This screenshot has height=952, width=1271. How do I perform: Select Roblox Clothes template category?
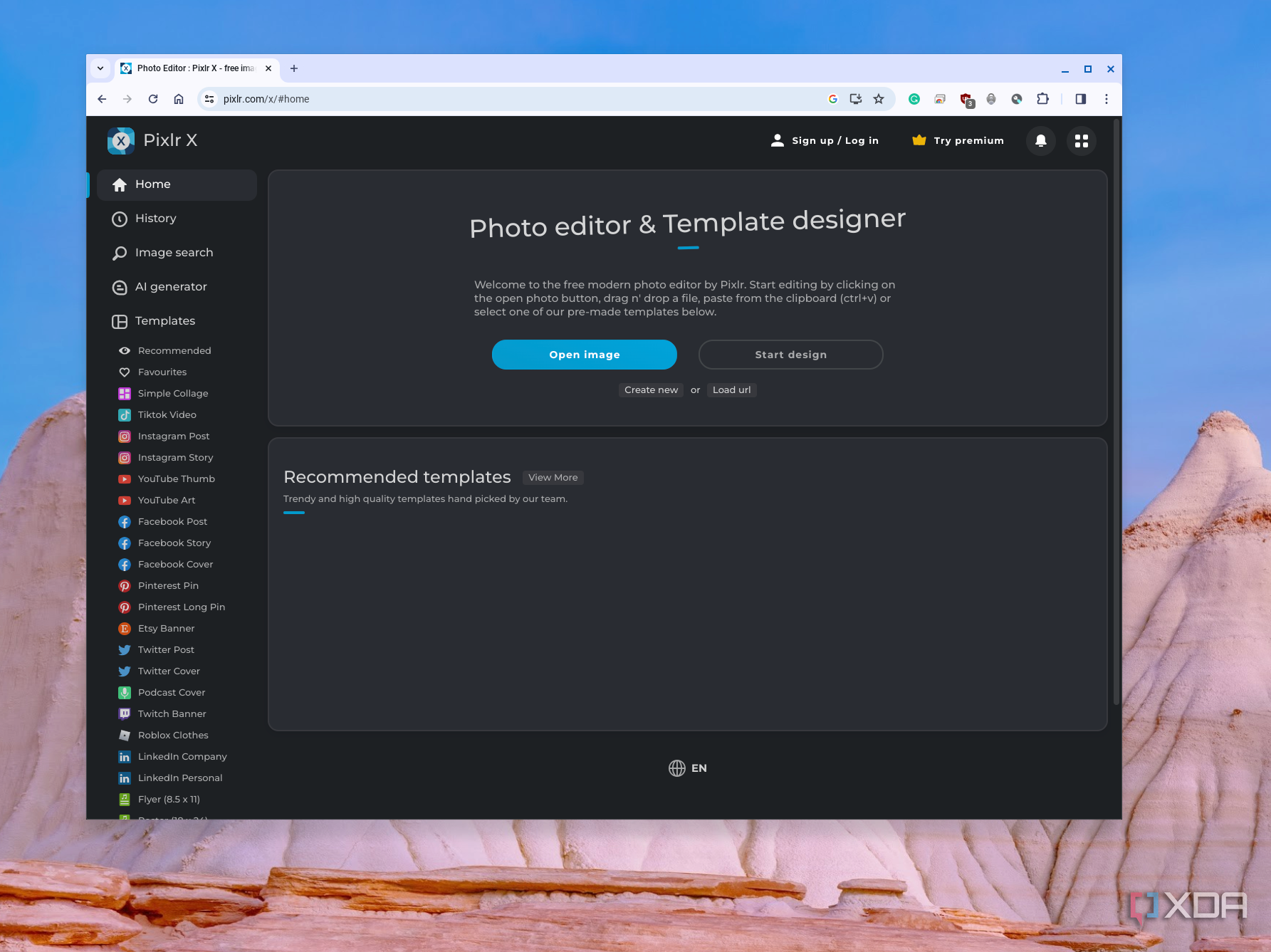[163, 736]
